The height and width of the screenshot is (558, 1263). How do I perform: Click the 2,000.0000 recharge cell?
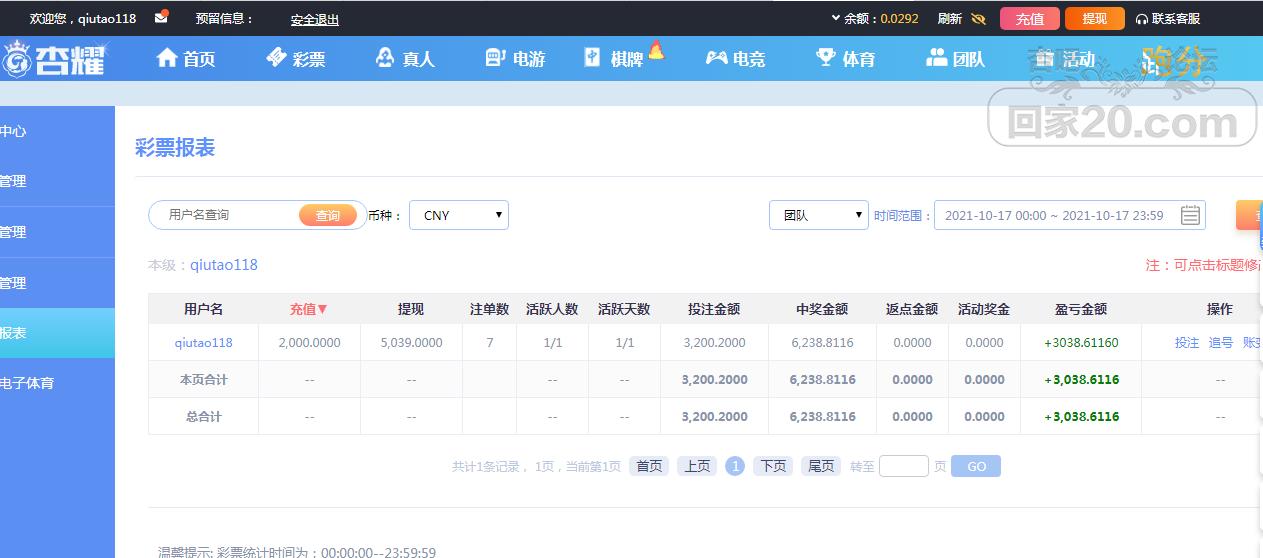(x=309, y=342)
